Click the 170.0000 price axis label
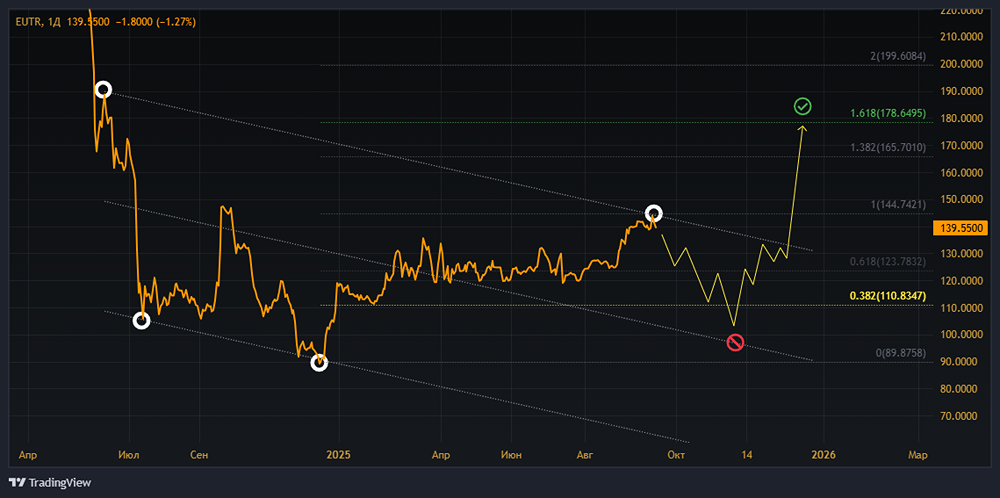The image size is (1000, 498). (x=960, y=145)
